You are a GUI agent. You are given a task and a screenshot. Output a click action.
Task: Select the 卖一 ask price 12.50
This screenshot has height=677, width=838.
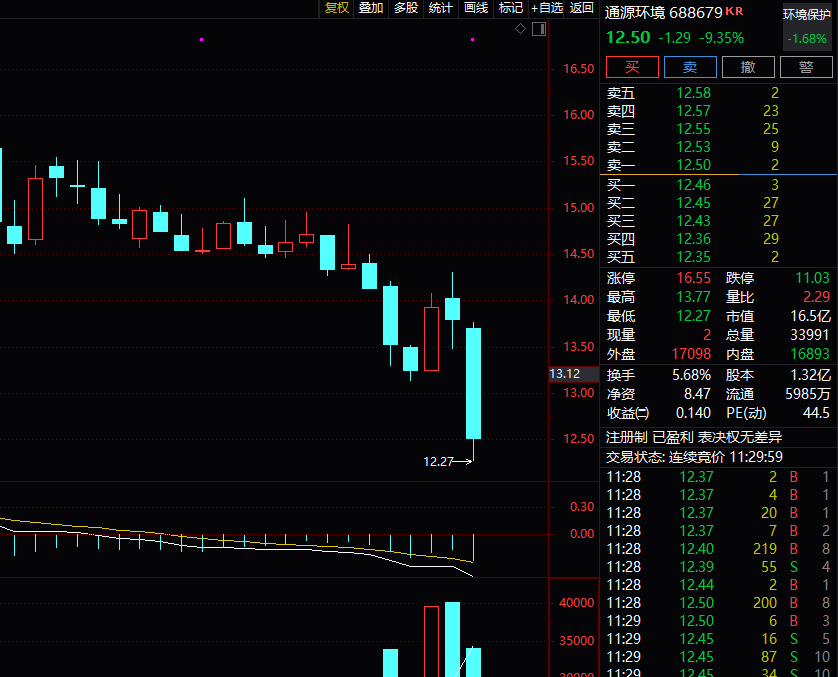[x=693, y=165]
